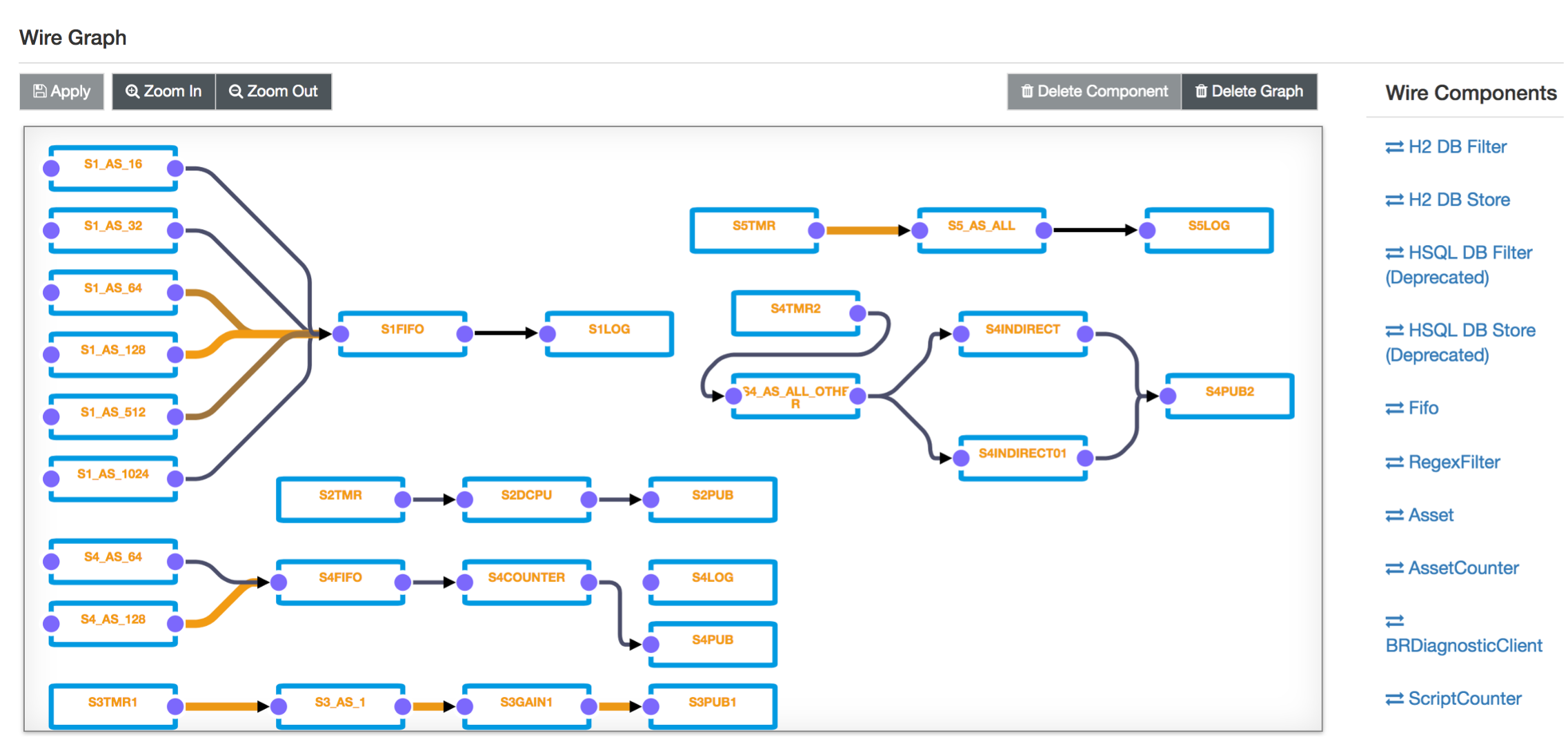The height and width of the screenshot is (740, 1568).
Task: Click the output port of S1FIFO
Action: click(465, 334)
